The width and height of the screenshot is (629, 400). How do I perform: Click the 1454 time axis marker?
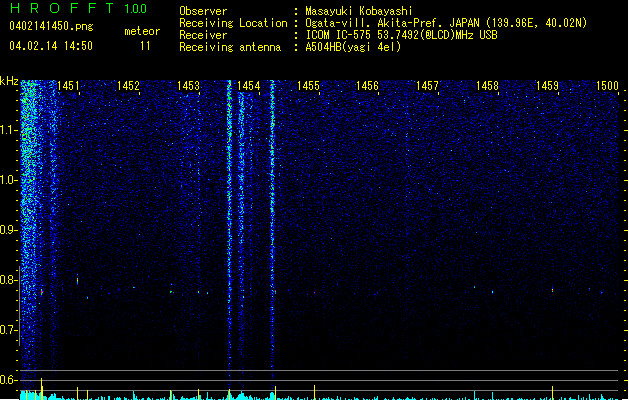249,86
